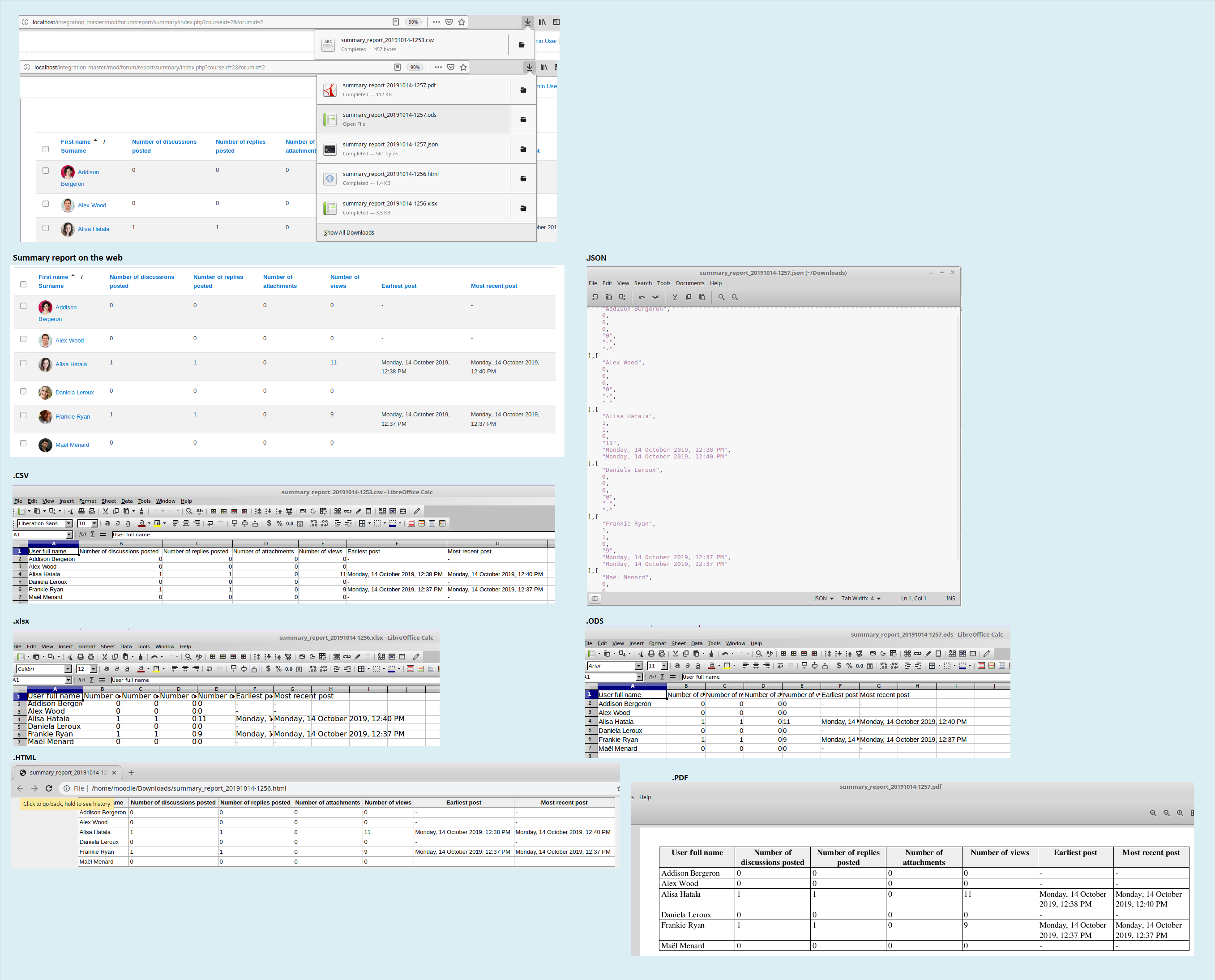The width and height of the screenshot is (1215, 980).
Task: Click Center Horizontally in the CSV Calc formatting bar
Action: 186,523
